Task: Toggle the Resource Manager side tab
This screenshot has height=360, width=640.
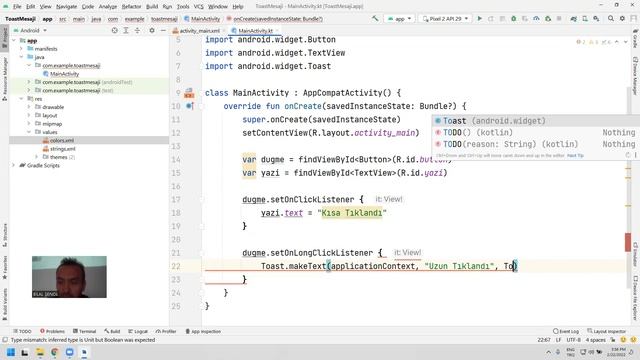Action: 4,78
